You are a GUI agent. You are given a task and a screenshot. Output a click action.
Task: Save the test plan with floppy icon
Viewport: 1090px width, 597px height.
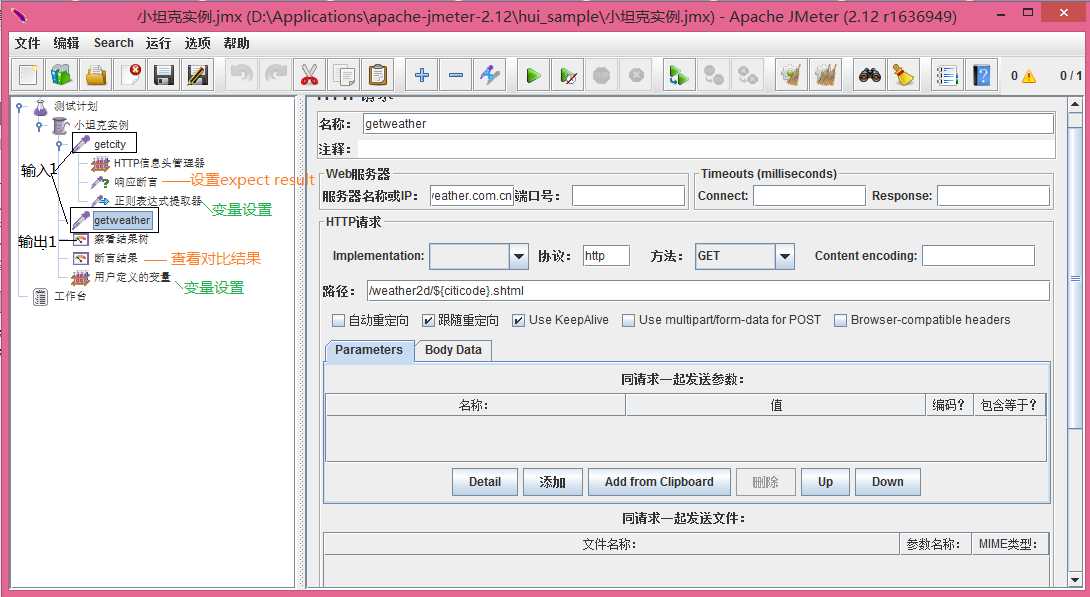click(x=163, y=74)
